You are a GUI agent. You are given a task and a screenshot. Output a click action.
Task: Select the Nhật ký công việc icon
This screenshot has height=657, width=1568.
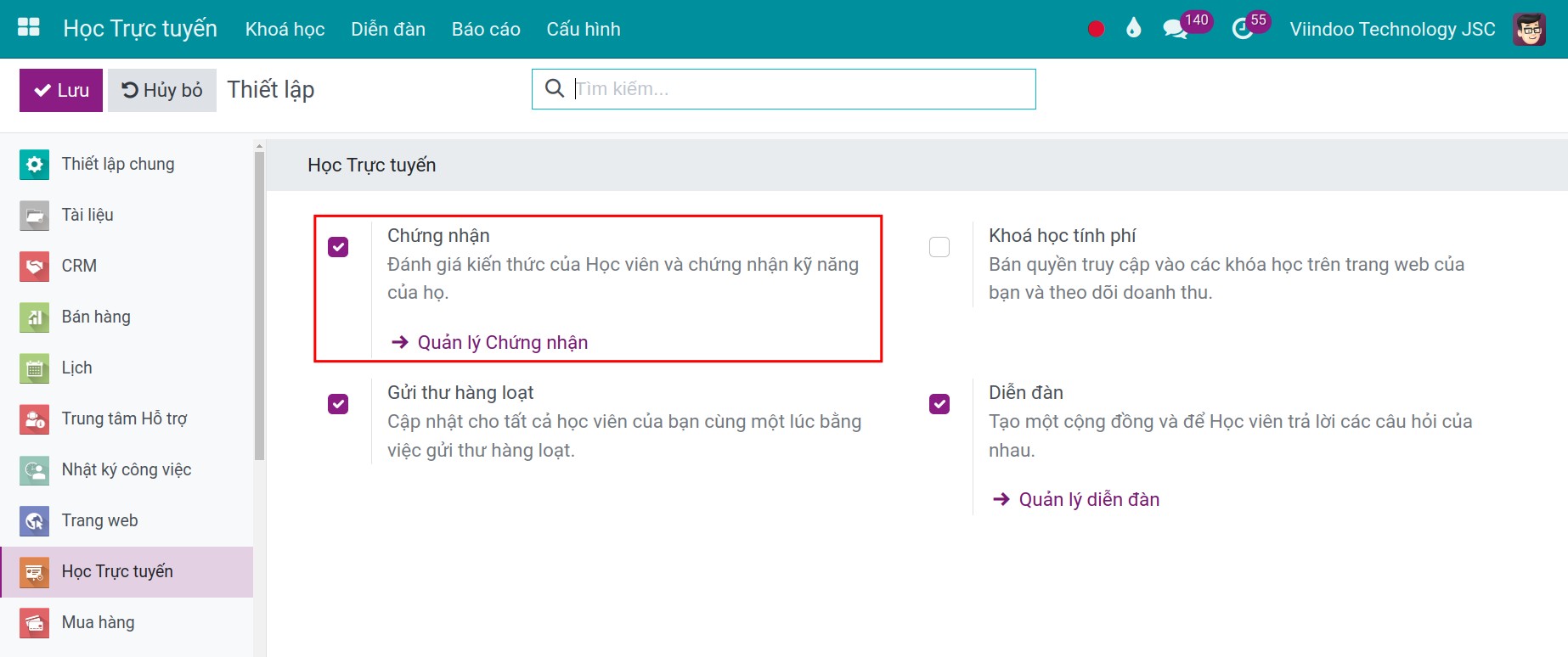[34, 469]
